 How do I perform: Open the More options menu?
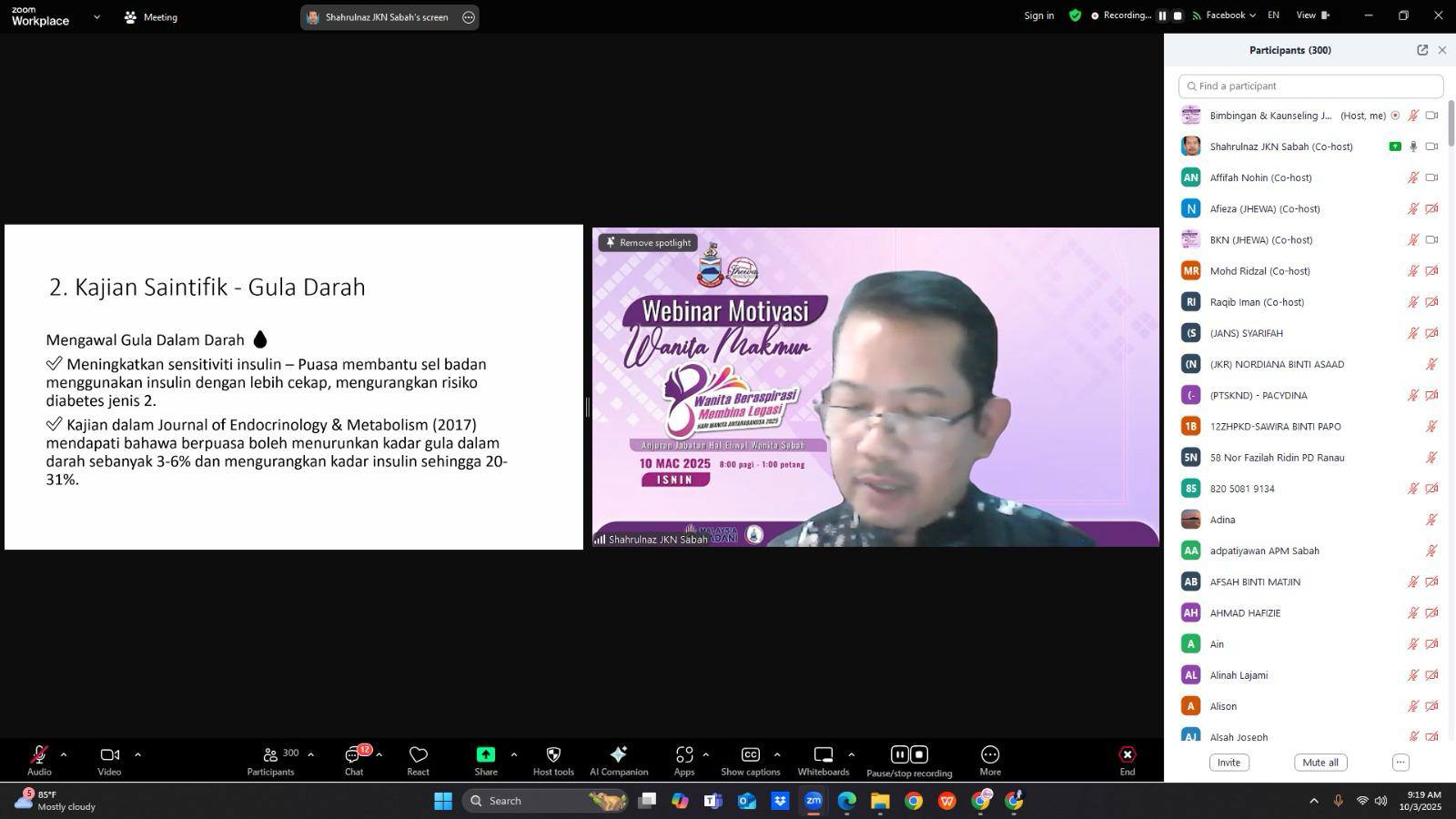click(x=990, y=760)
